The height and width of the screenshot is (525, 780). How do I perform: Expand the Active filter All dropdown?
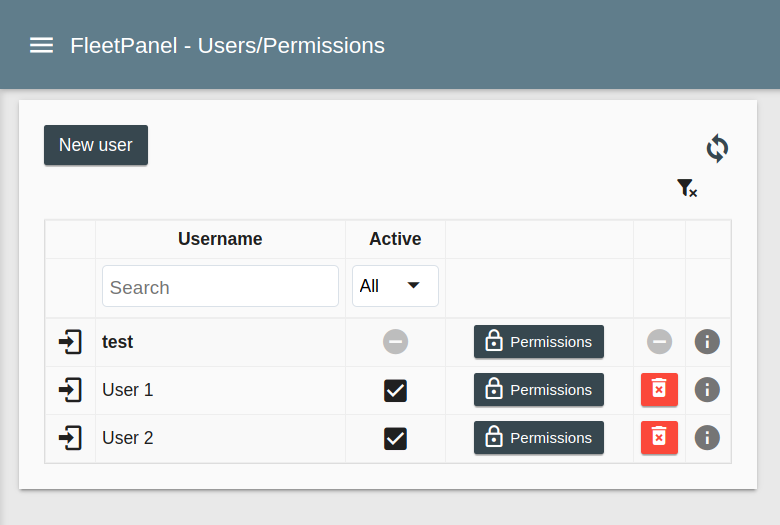pos(395,286)
